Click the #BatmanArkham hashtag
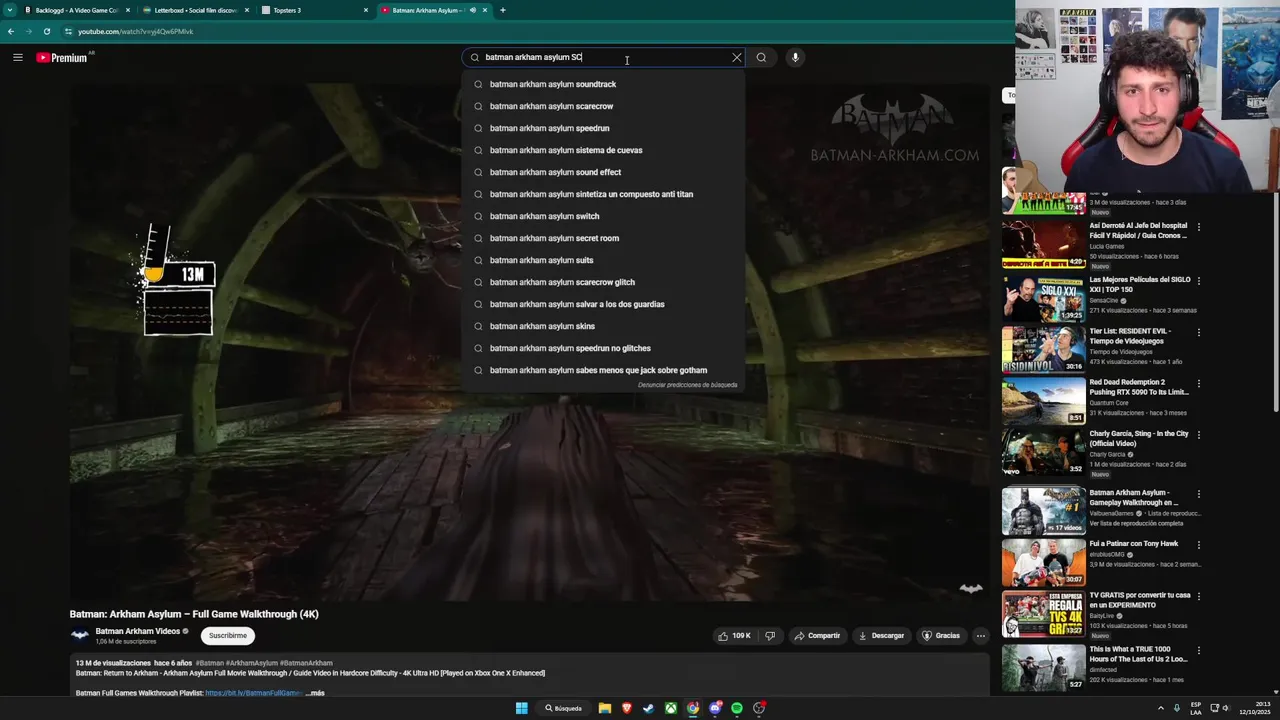Screen dimensions: 1280x720 coord(306,663)
